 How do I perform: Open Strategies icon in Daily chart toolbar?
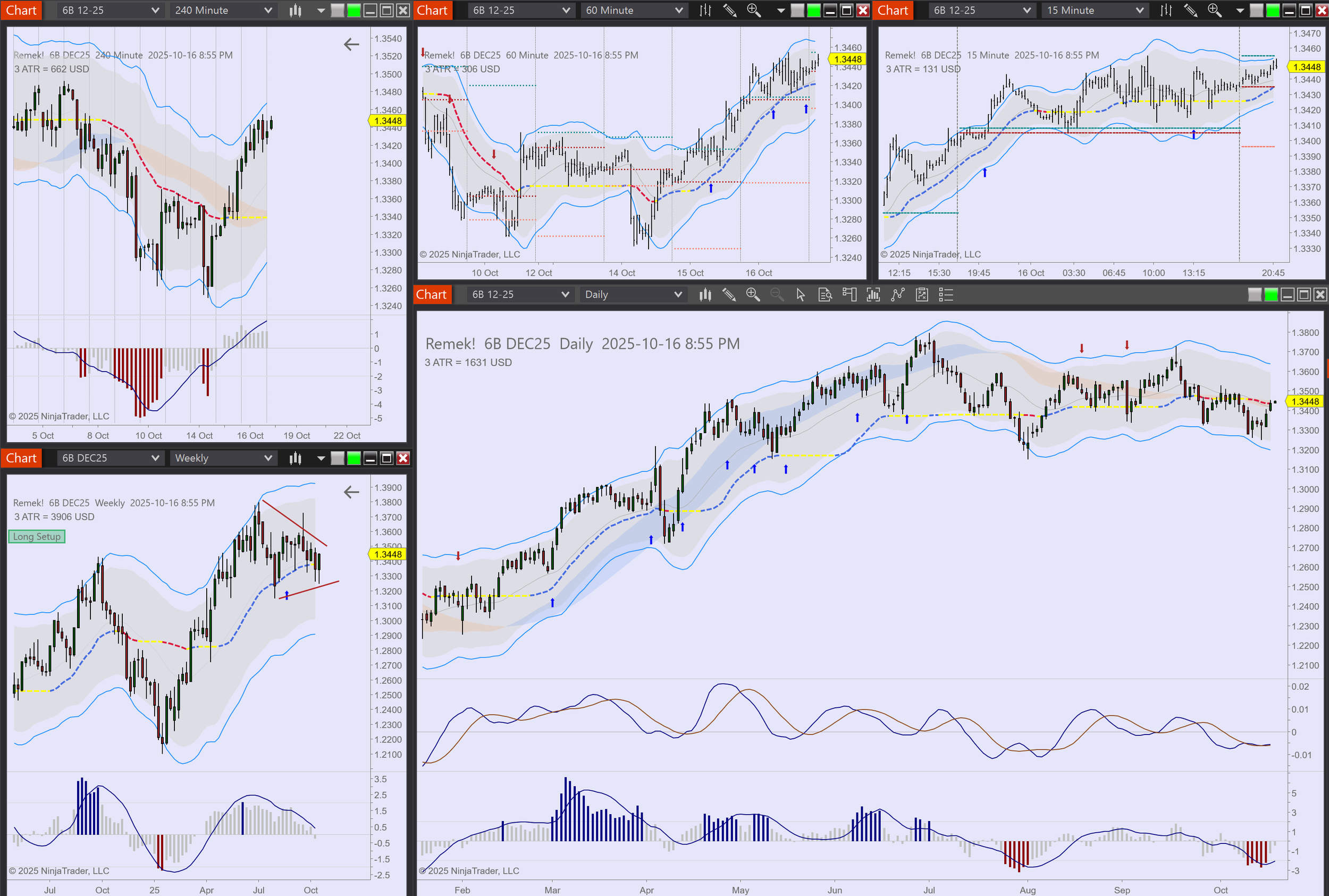[921, 295]
